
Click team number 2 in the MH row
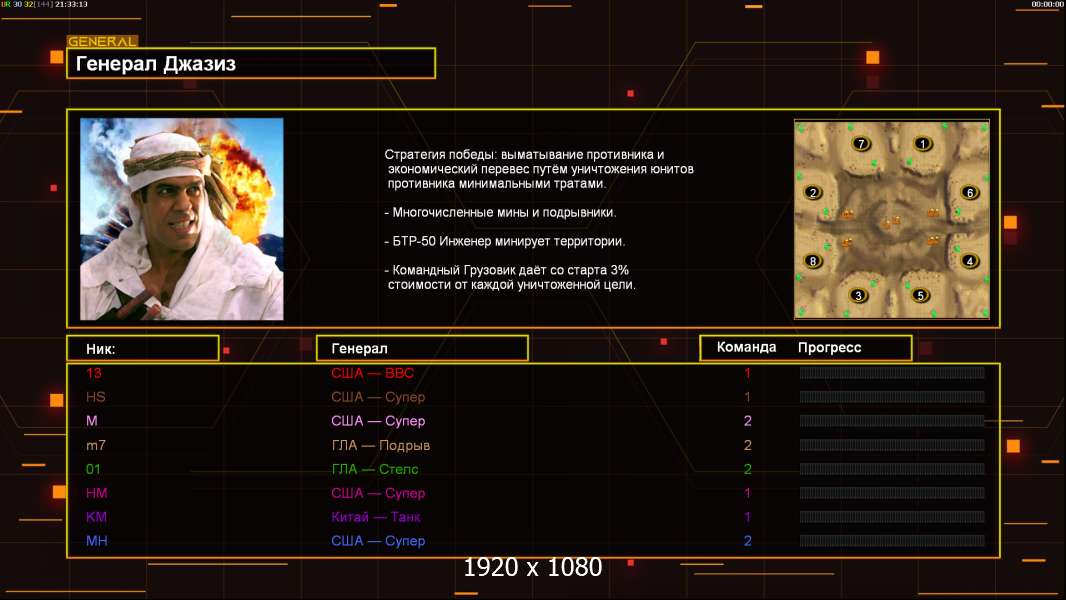click(748, 541)
